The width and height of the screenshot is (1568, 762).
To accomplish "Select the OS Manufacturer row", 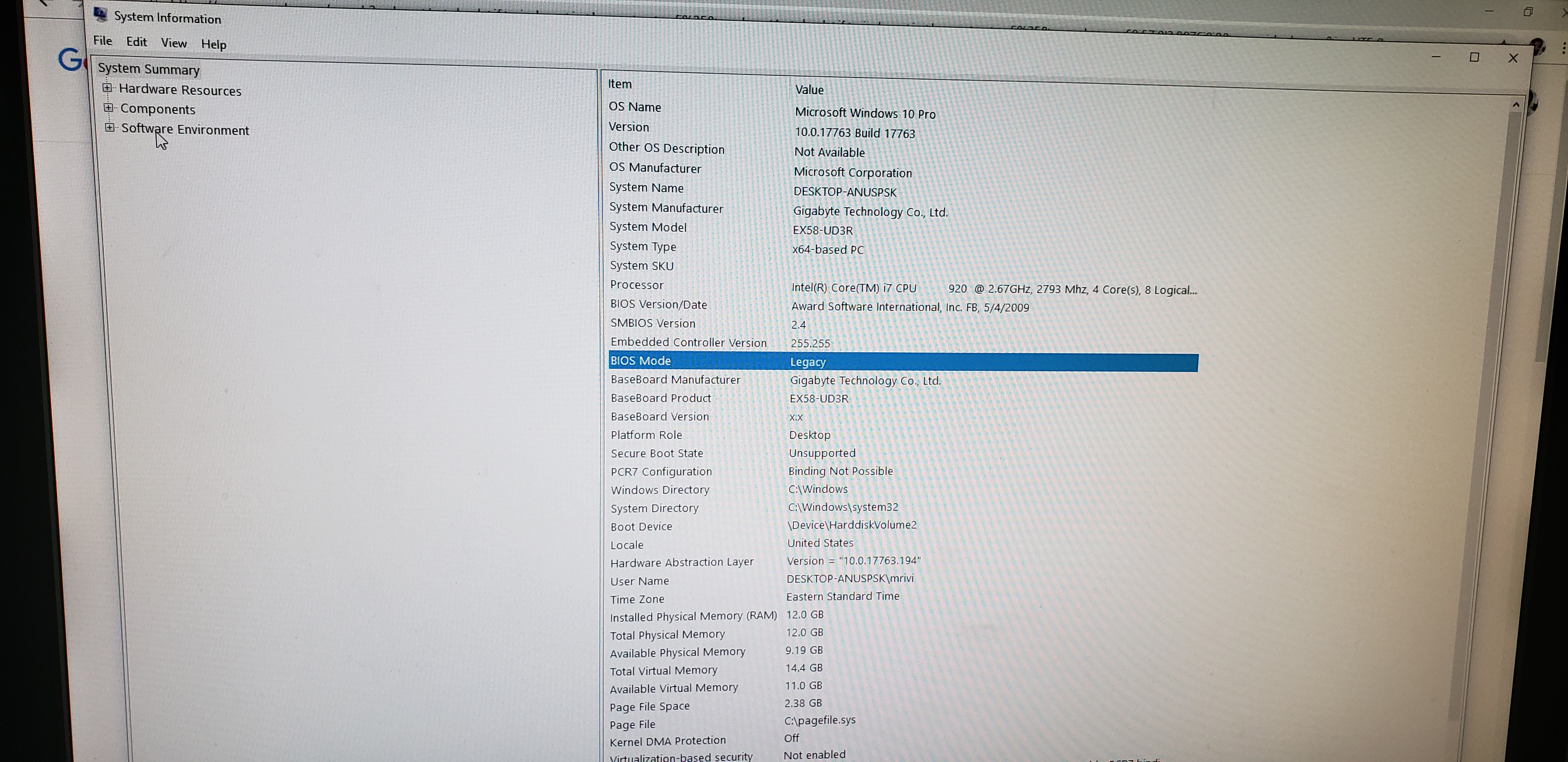I will [x=903, y=170].
